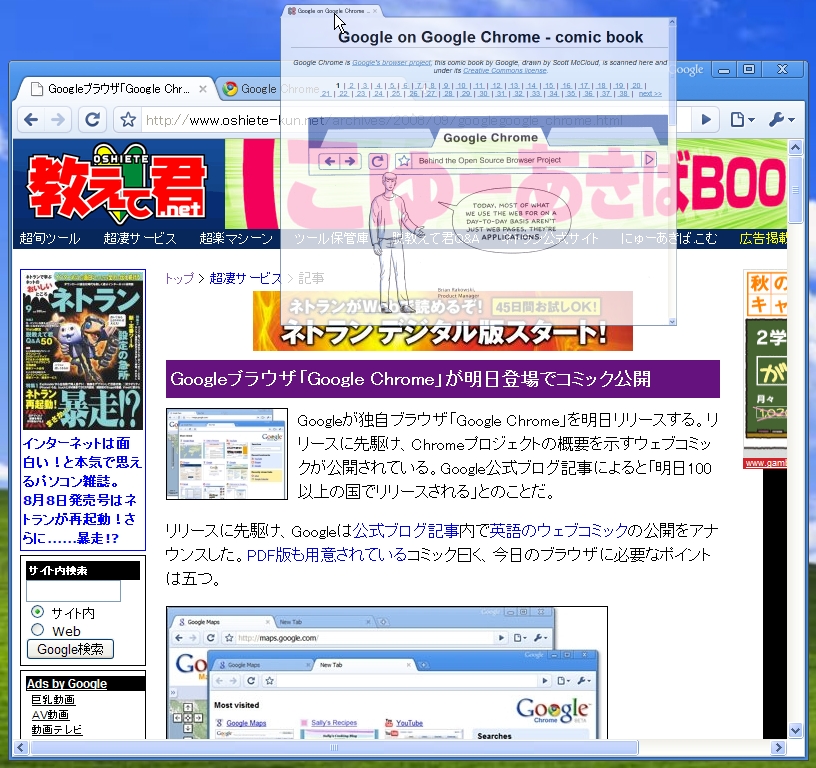
Task: Click the scroll down arrow of comic overlay
Action: tap(672, 322)
